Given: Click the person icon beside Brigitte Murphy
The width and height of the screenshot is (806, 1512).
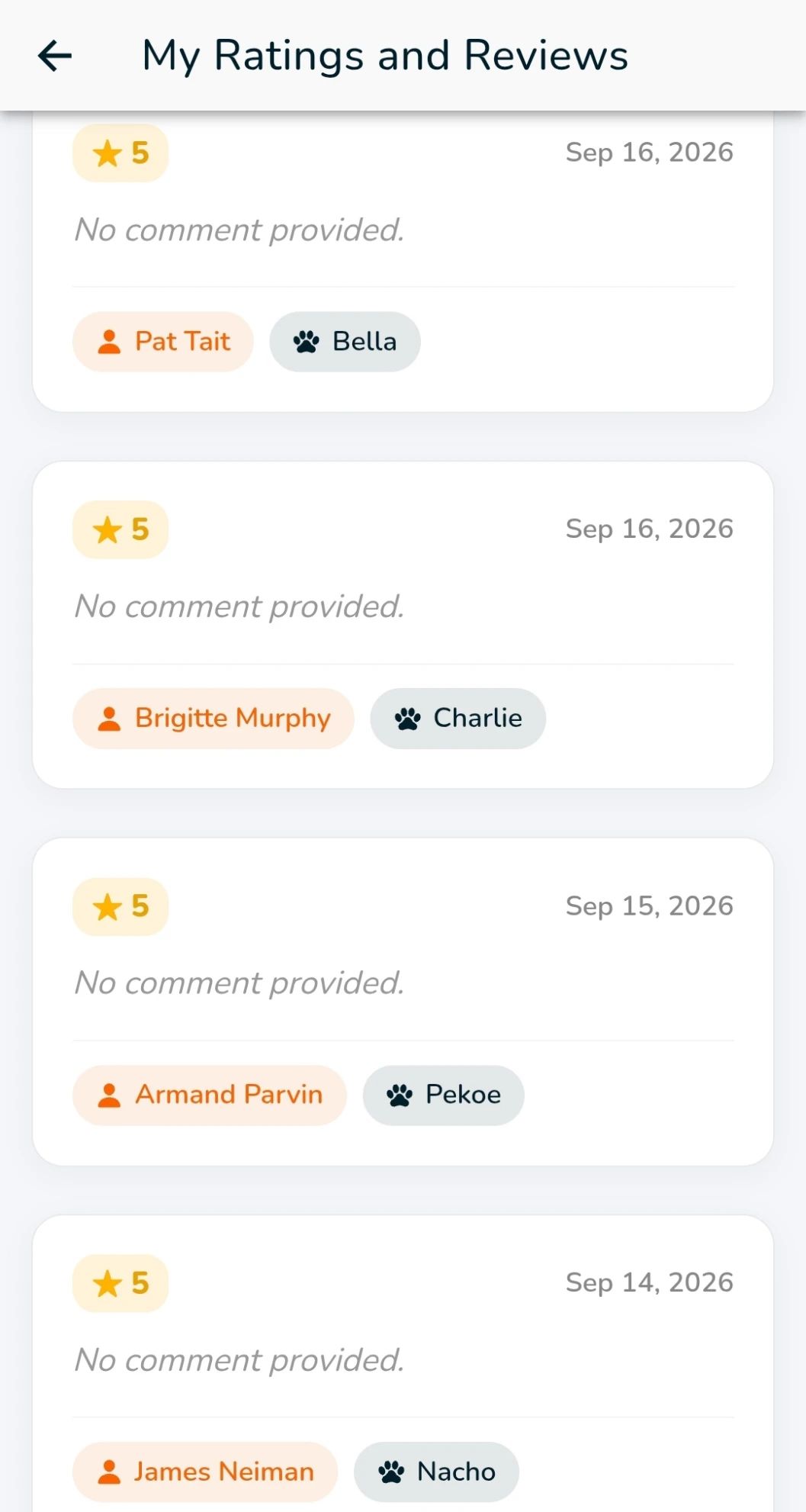Looking at the screenshot, I should tap(110, 719).
